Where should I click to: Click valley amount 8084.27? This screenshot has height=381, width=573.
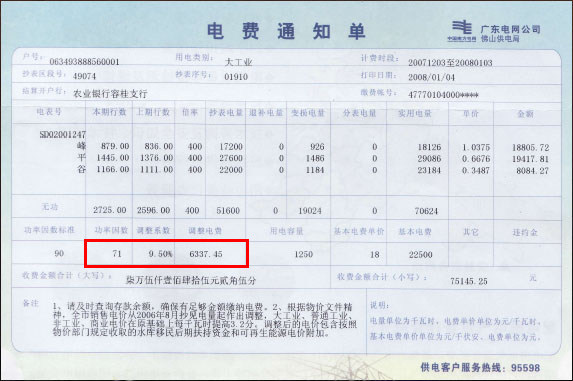(x=532, y=171)
